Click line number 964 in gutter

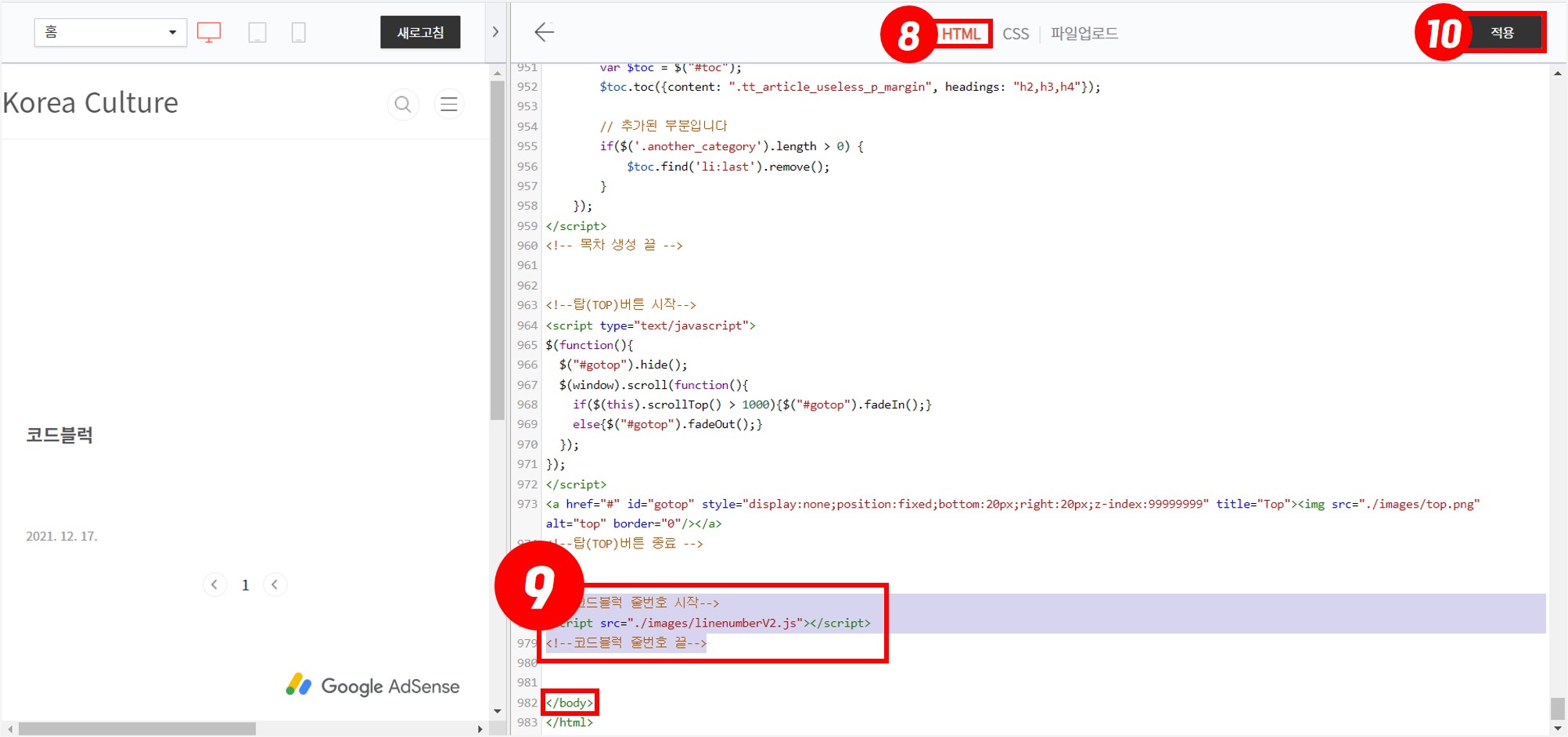click(x=527, y=325)
